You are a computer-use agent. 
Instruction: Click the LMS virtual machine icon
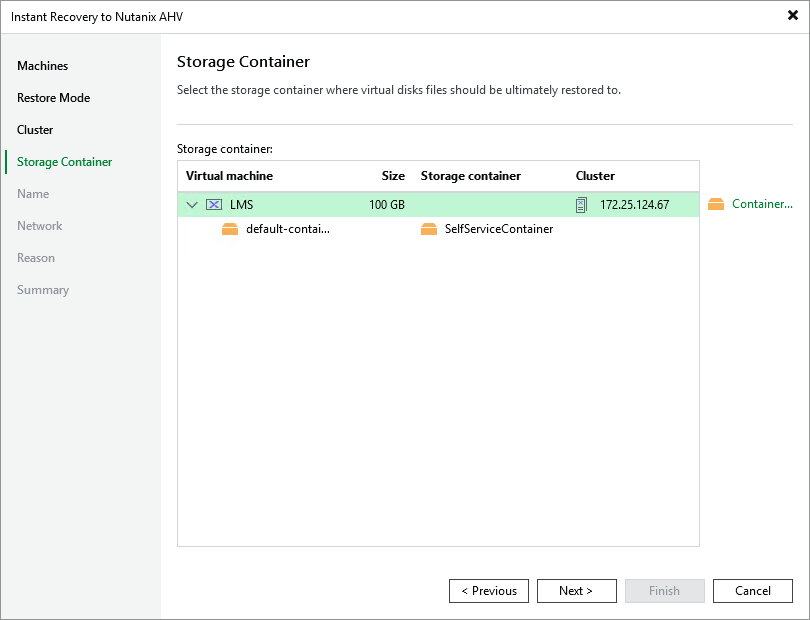click(214, 205)
